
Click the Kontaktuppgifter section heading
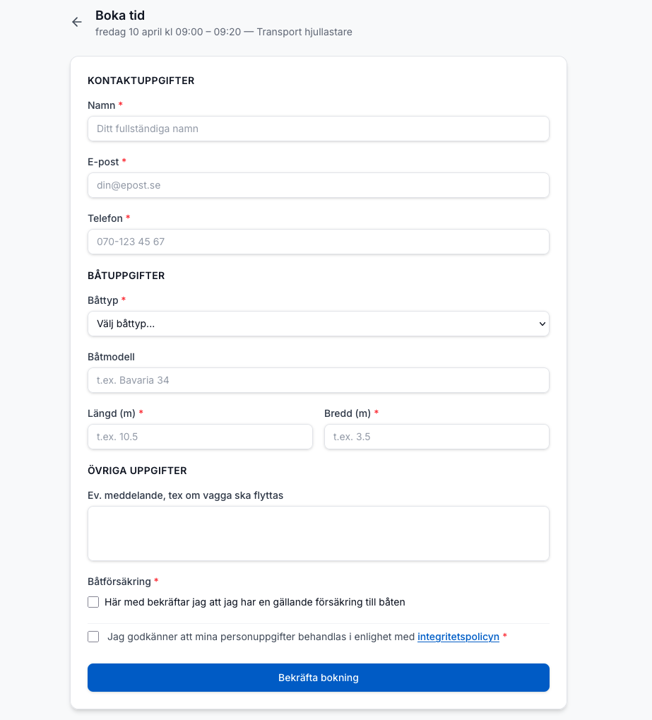tap(141, 81)
